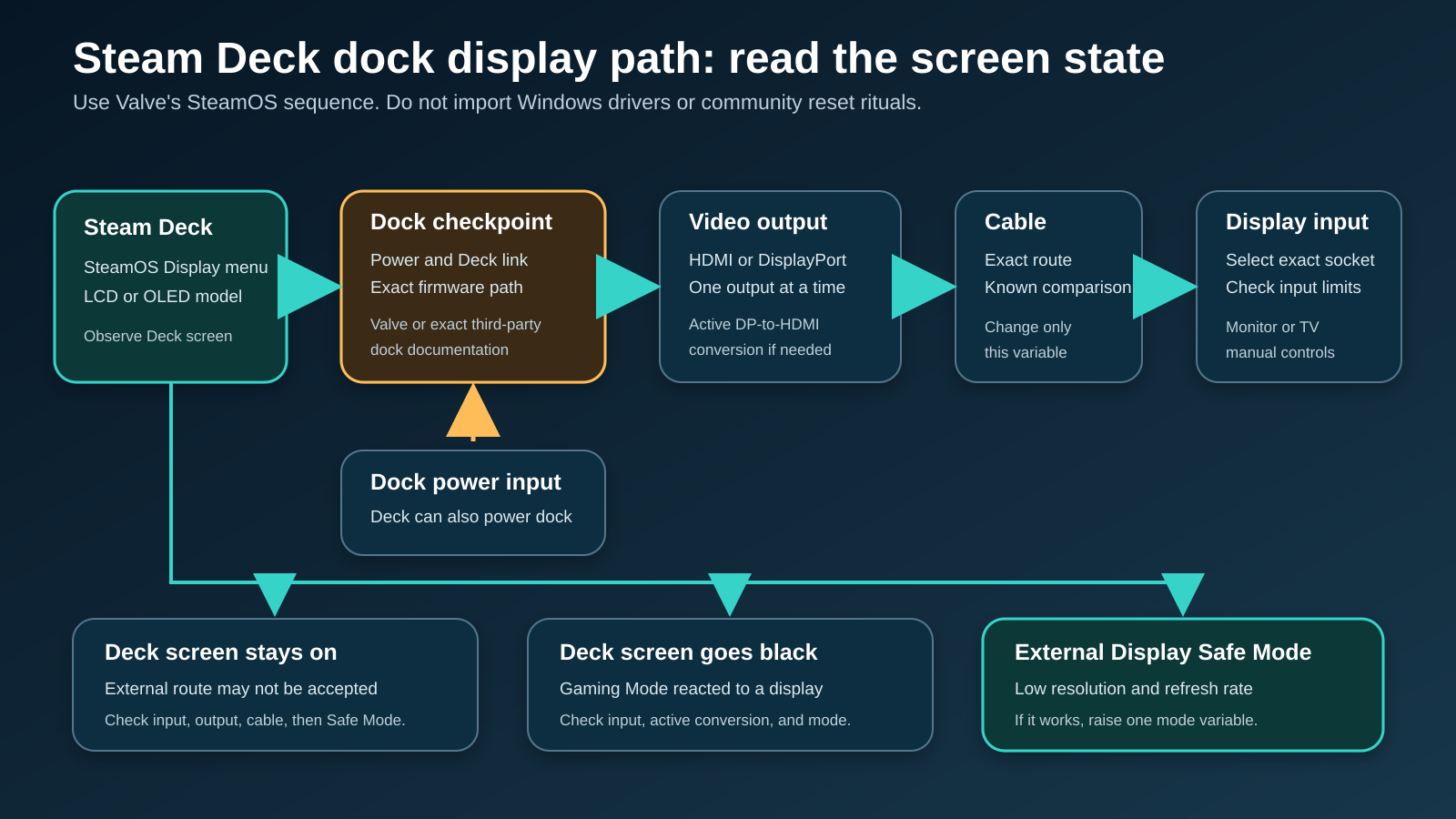Select 'Deck can also power dock'
1456x819 pixels.
[470, 517]
